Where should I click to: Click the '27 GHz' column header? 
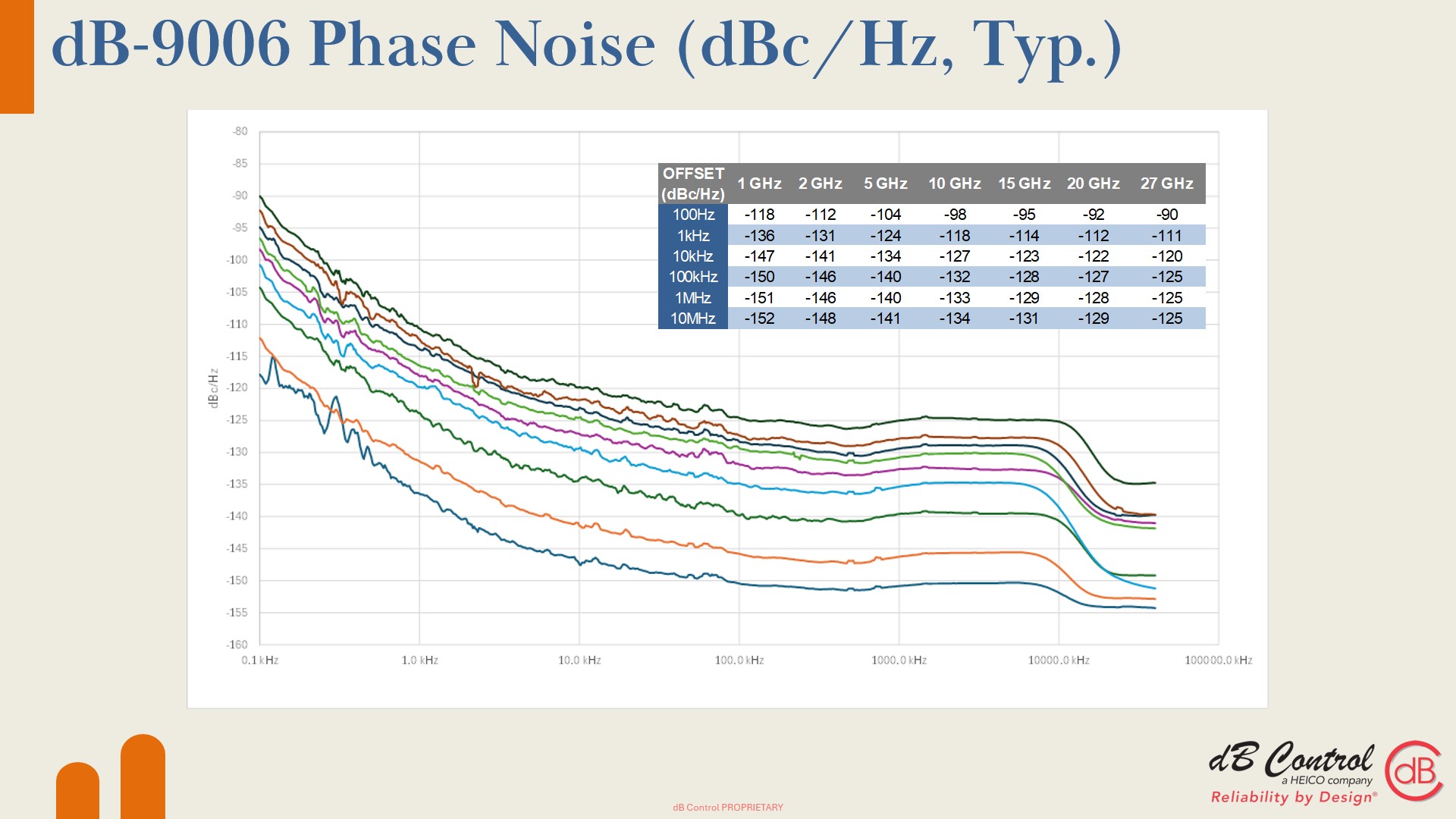tap(1167, 184)
